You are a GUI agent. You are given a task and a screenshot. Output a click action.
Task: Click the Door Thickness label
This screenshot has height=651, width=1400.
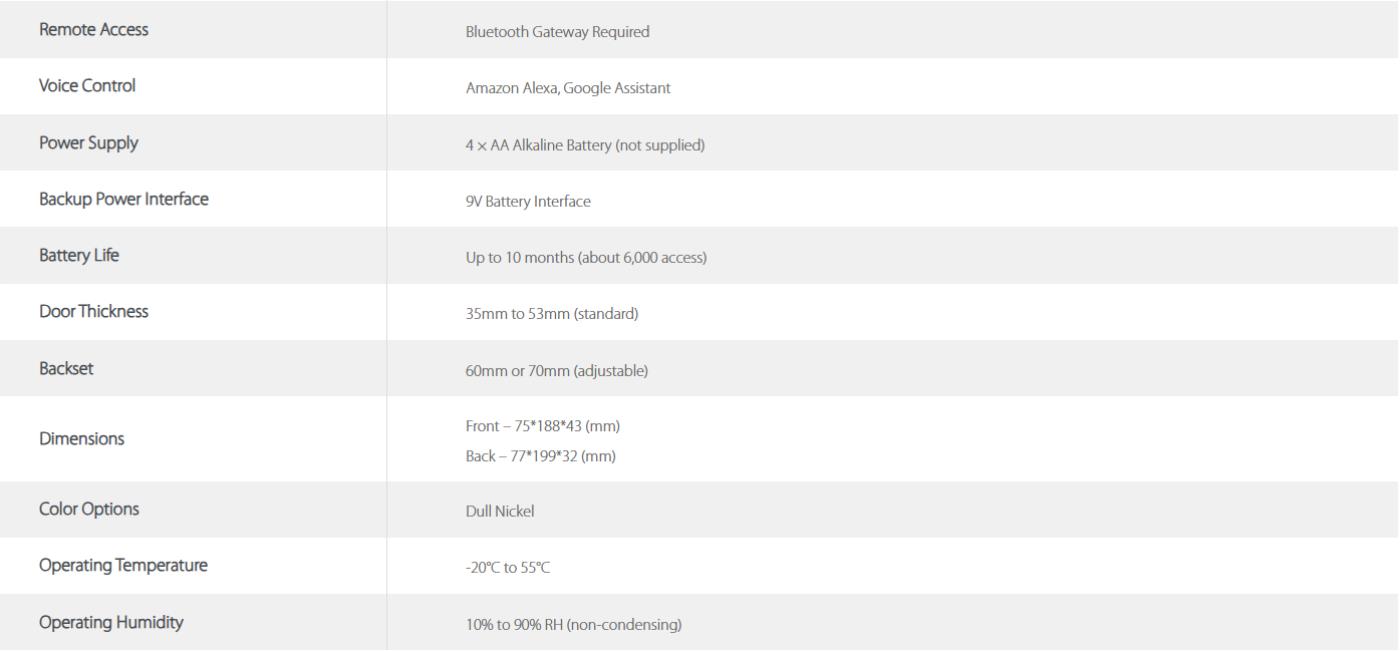pos(94,311)
